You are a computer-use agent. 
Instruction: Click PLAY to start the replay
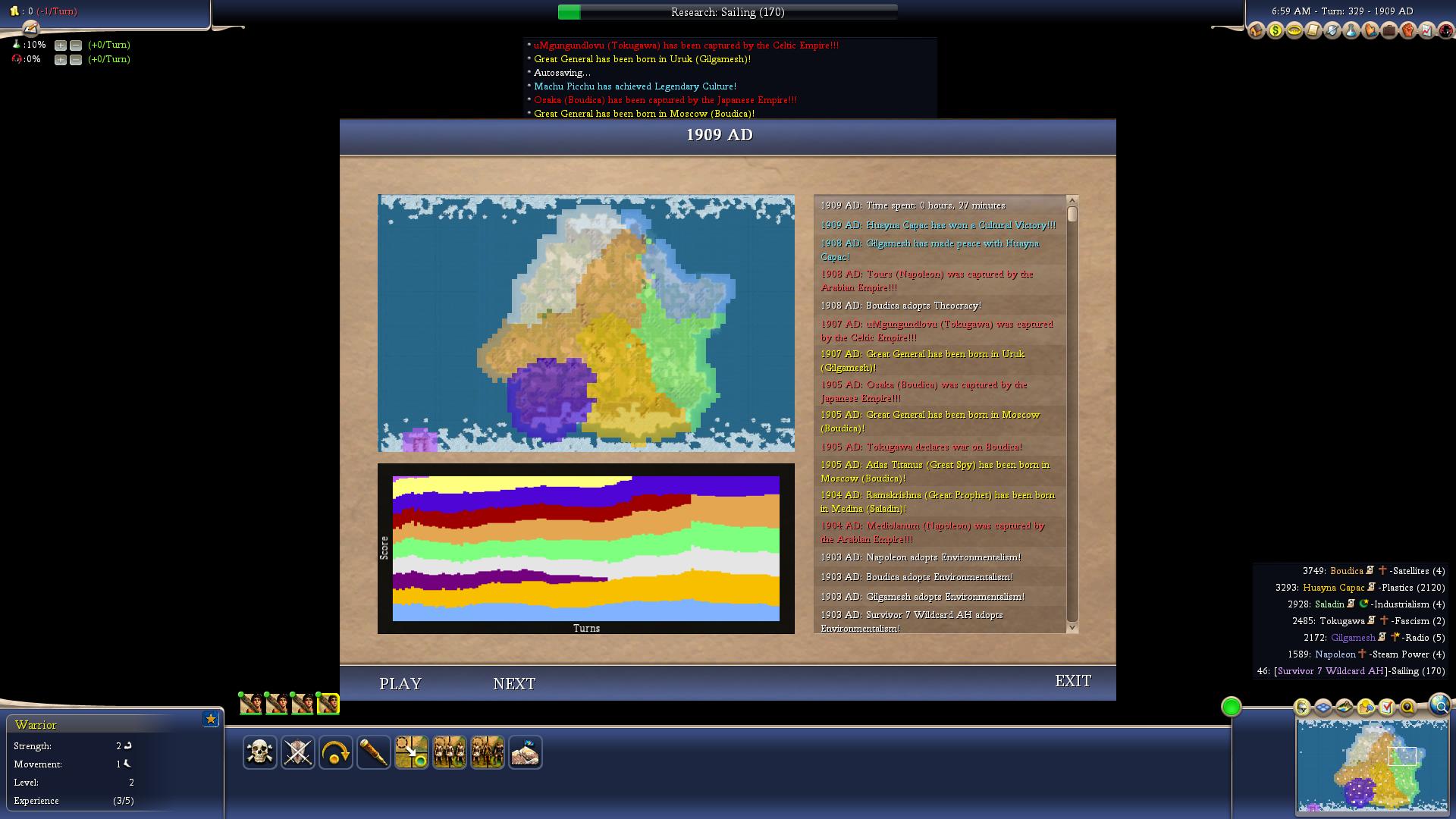[x=400, y=684]
